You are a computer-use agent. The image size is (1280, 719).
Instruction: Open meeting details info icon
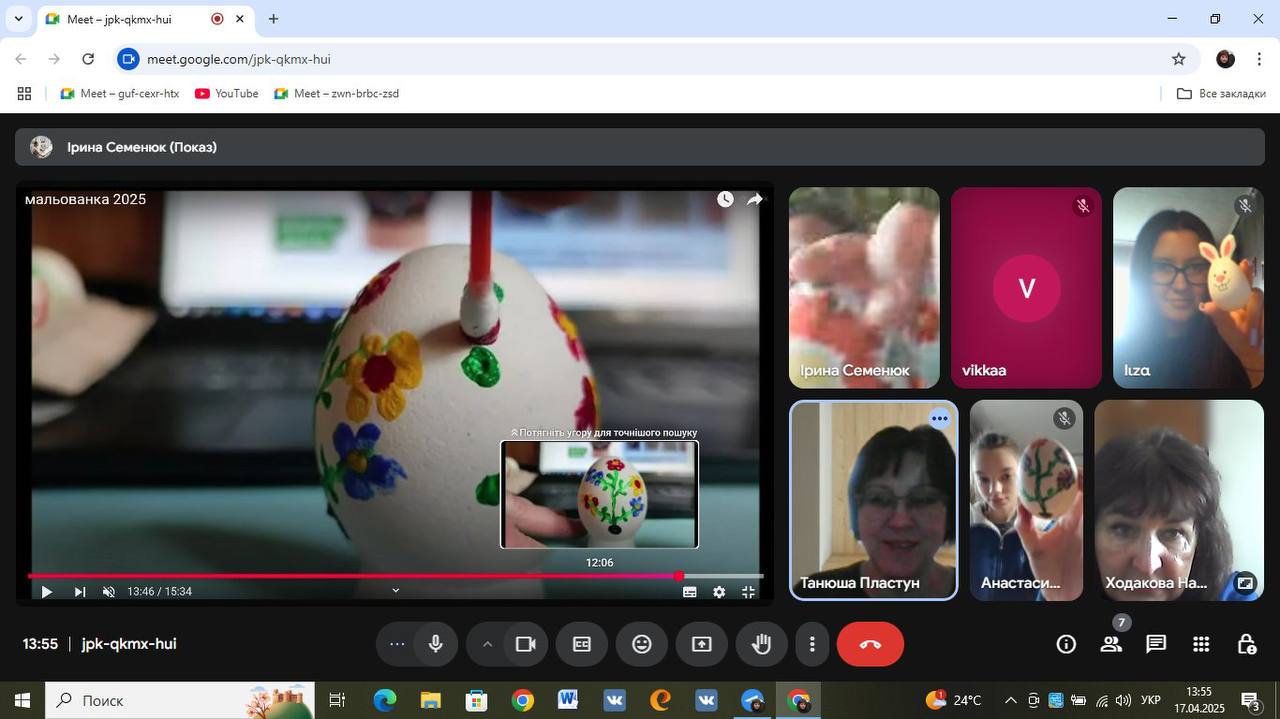click(x=1066, y=644)
